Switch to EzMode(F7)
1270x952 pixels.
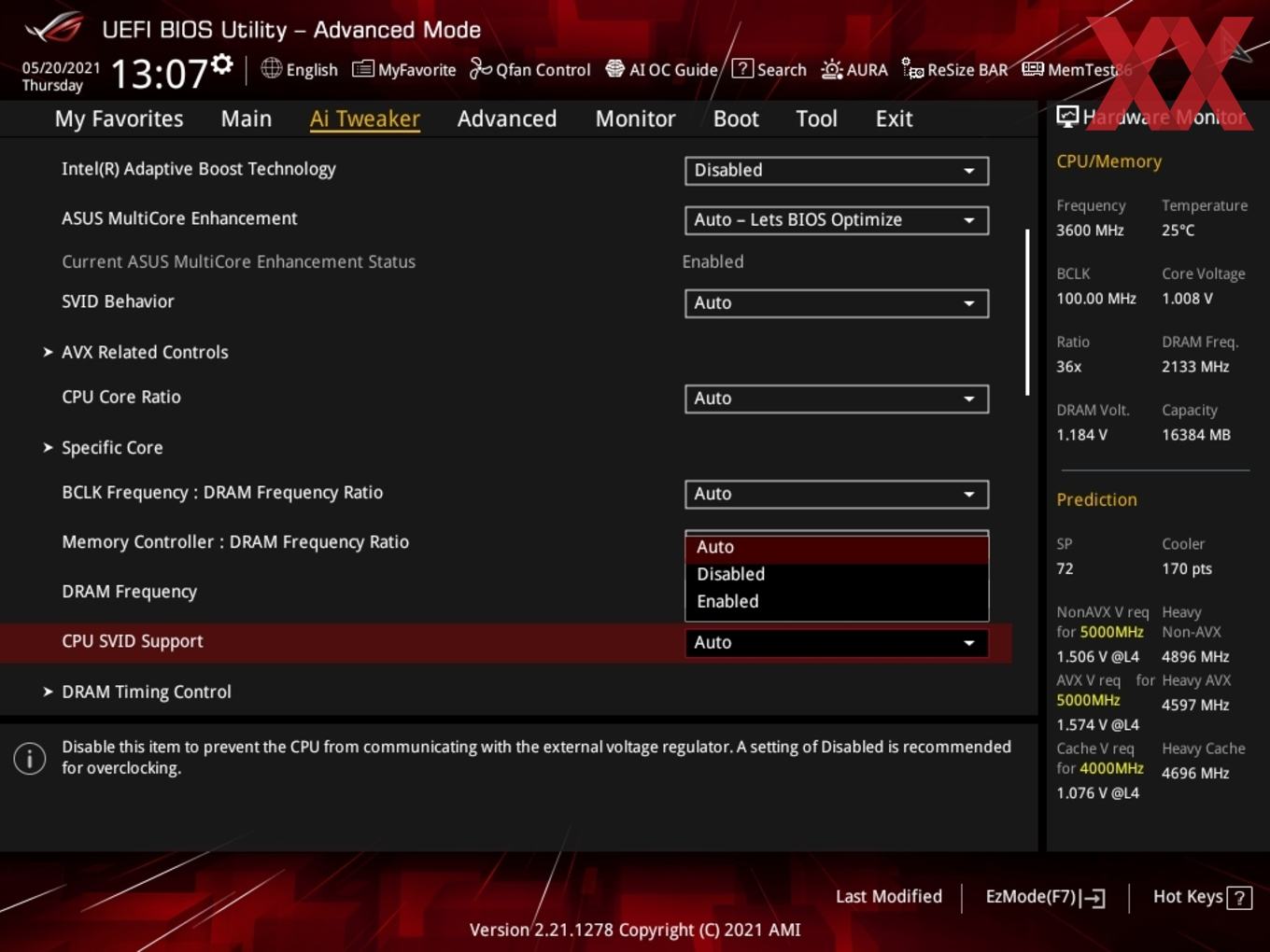click(x=1046, y=897)
